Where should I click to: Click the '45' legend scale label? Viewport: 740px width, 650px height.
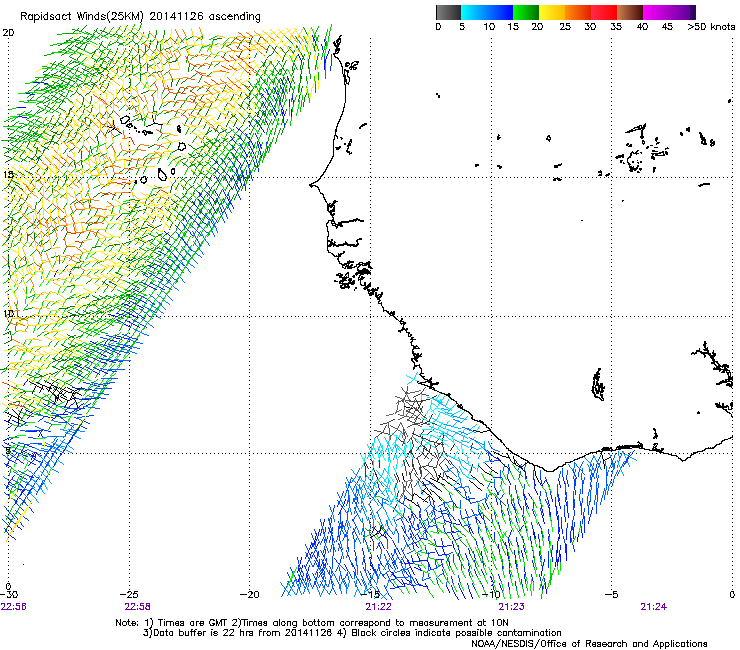coord(667,27)
